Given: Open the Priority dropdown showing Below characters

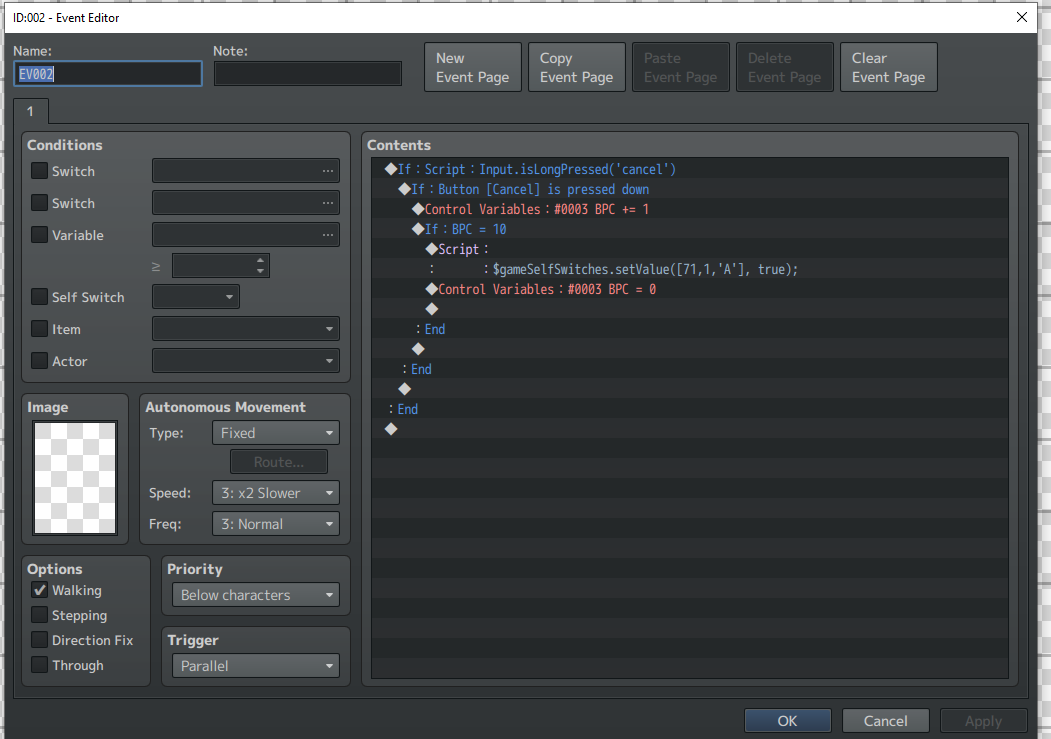Looking at the screenshot, I should (x=255, y=595).
